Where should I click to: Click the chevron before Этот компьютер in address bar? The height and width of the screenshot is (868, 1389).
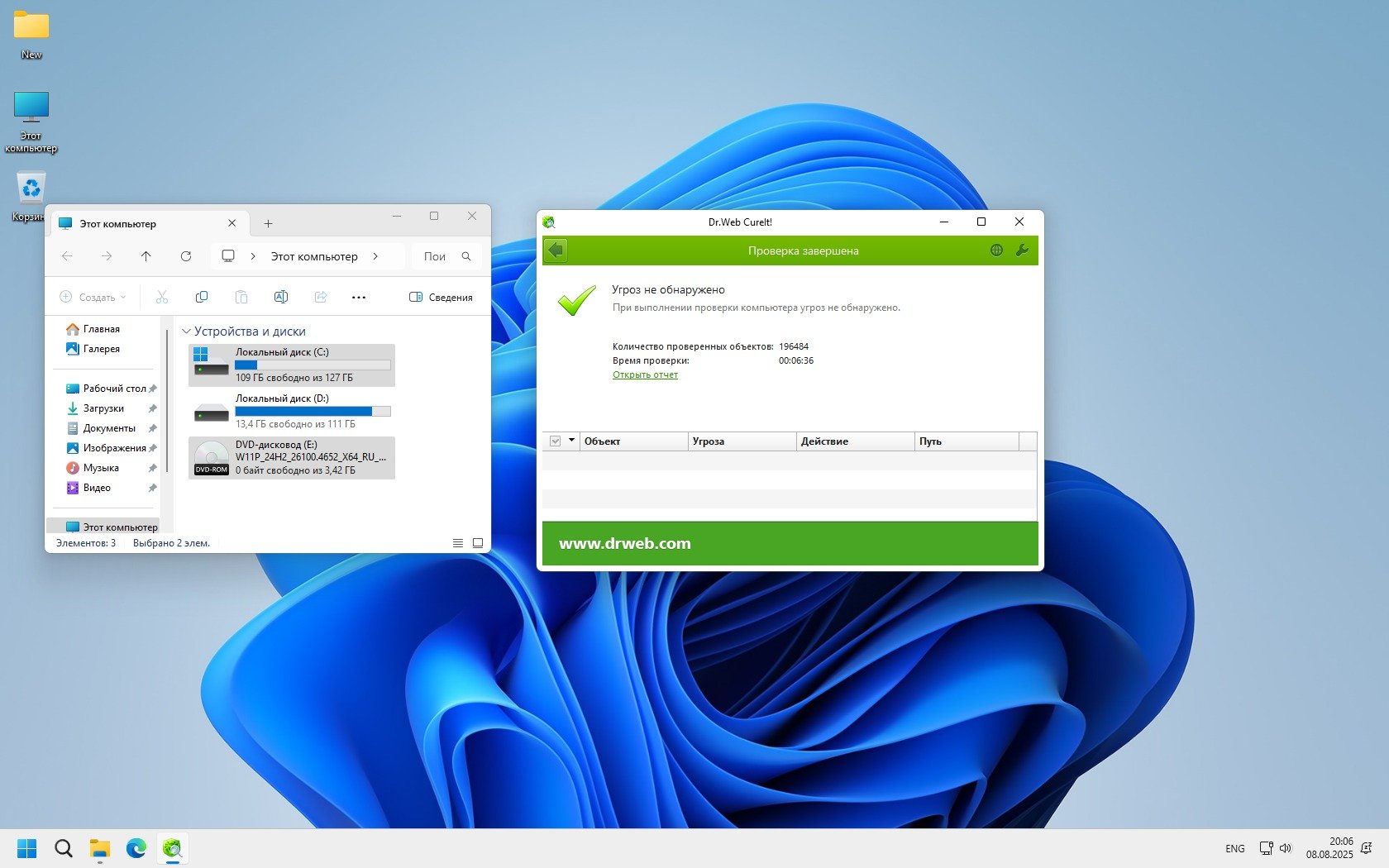click(253, 256)
